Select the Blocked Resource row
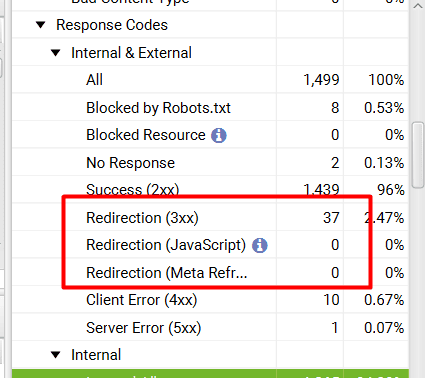The height and width of the screenshot is (378, 425). point(210,135)
